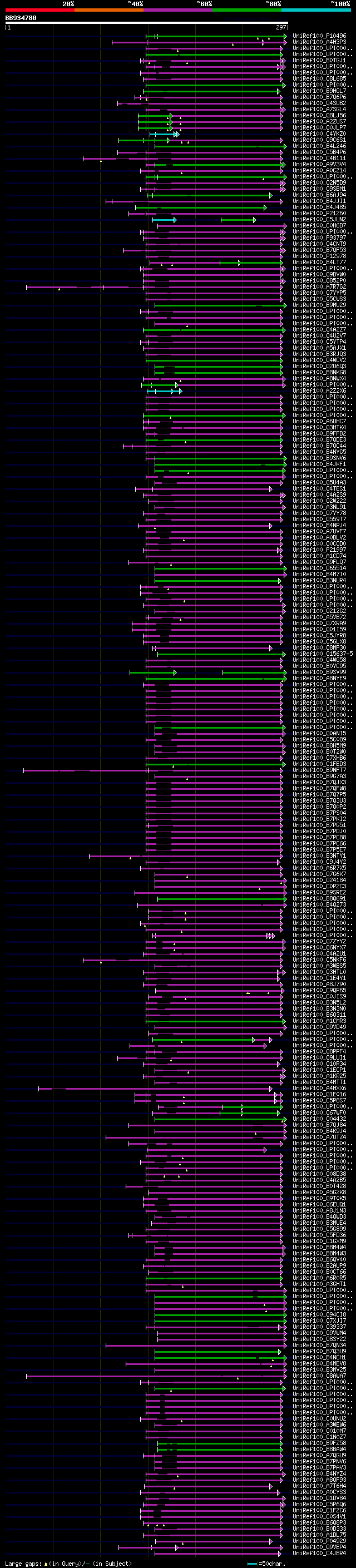Click the green ~80% identity legend bar
The width and height of the screenshot is (356, 1568).
coord(247,10)
